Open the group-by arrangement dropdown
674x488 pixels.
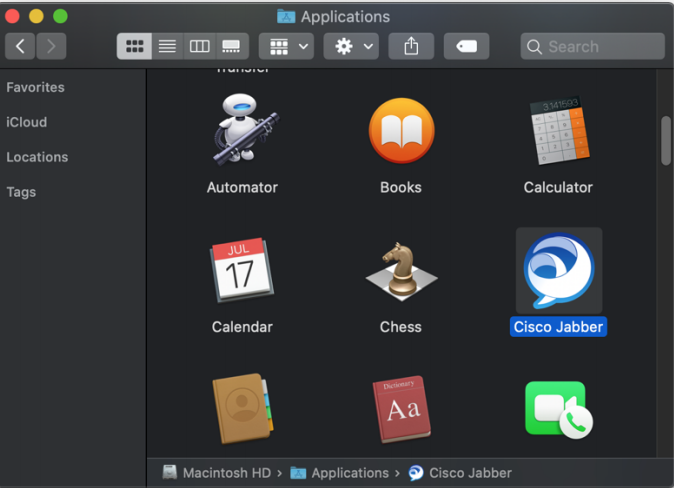pyautogui.click(x=286, y=46)
